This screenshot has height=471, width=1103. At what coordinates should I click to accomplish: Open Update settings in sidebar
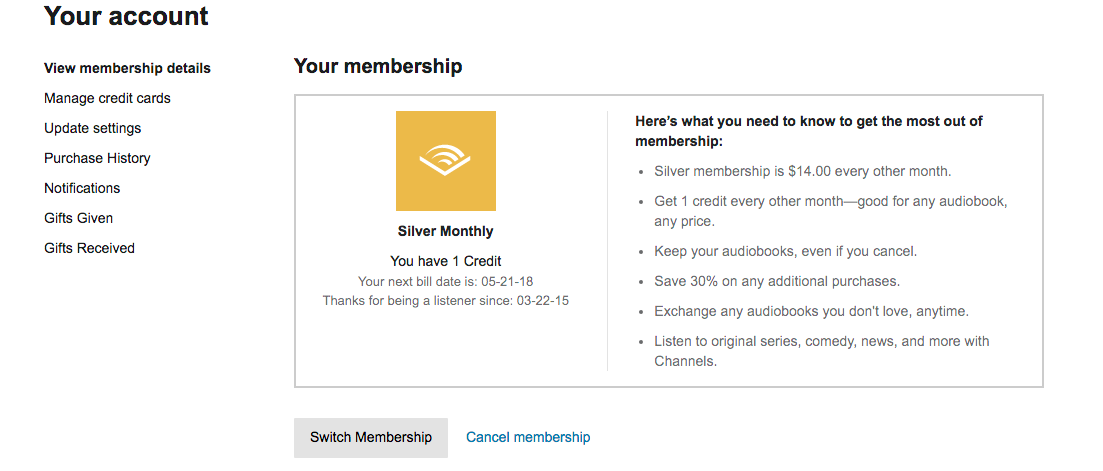tap(92, 128)
